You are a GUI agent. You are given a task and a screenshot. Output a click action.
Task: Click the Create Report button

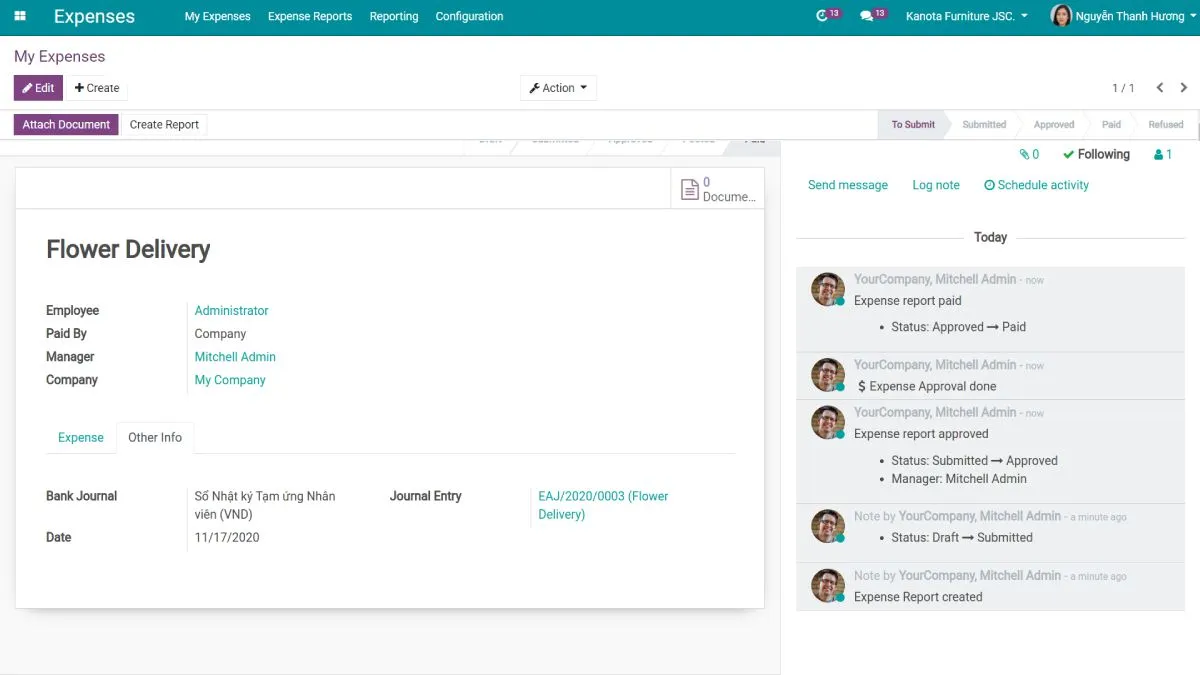164,124
